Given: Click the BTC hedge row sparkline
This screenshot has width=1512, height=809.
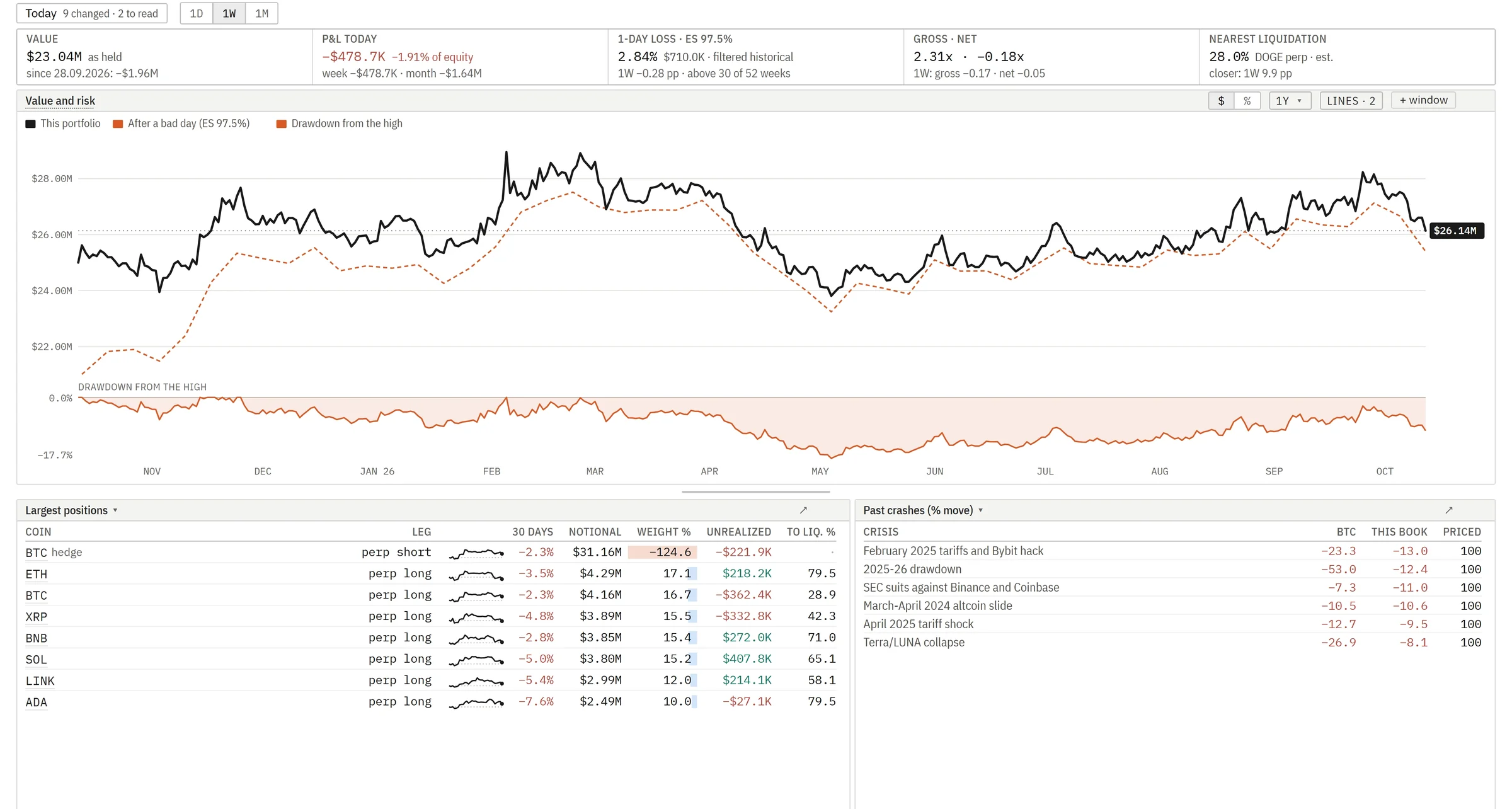Looking at the screenshot, I should 476,553.
